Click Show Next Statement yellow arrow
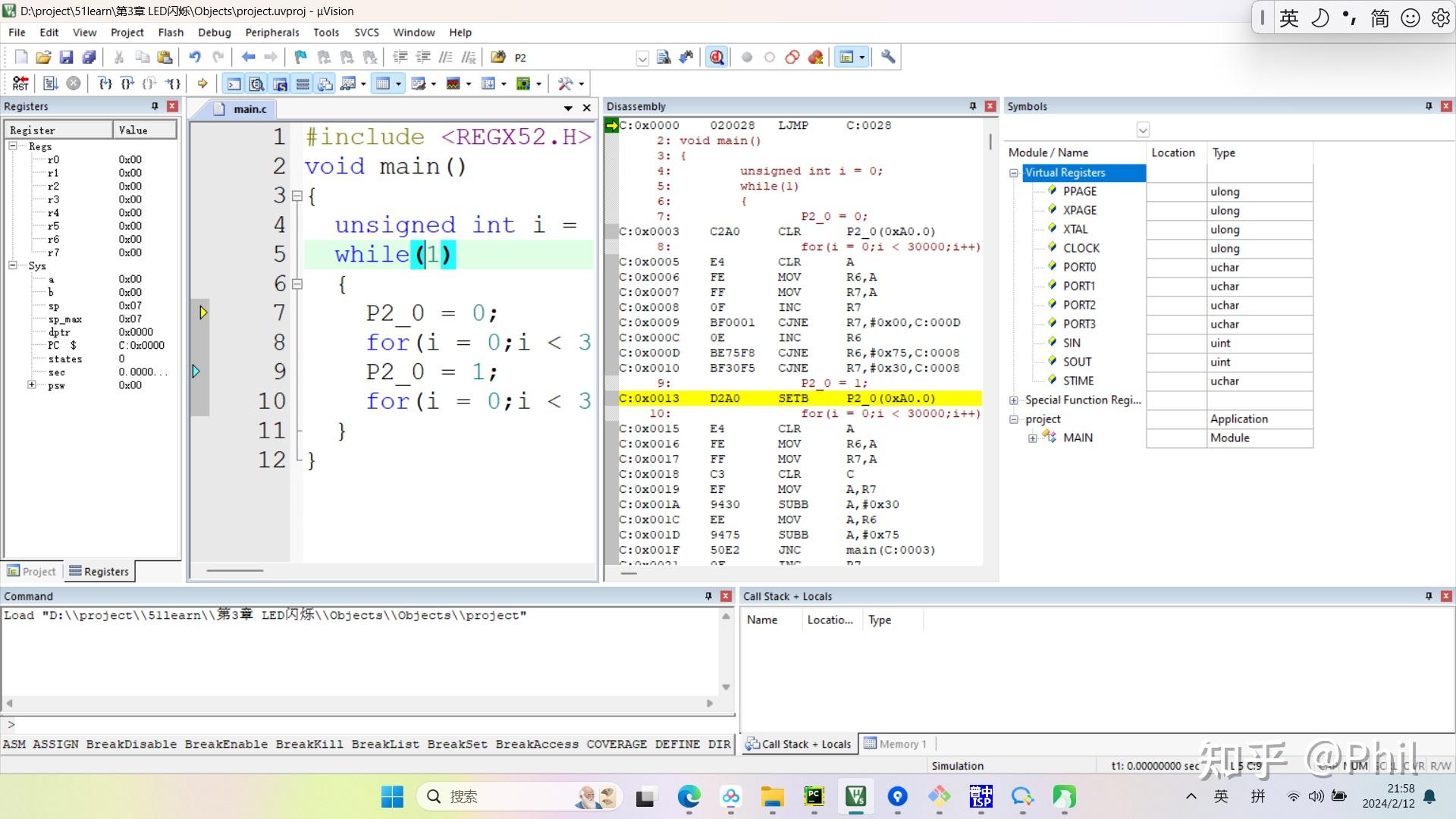Viewport: 1456px width, 819px height. pos(202,83)
